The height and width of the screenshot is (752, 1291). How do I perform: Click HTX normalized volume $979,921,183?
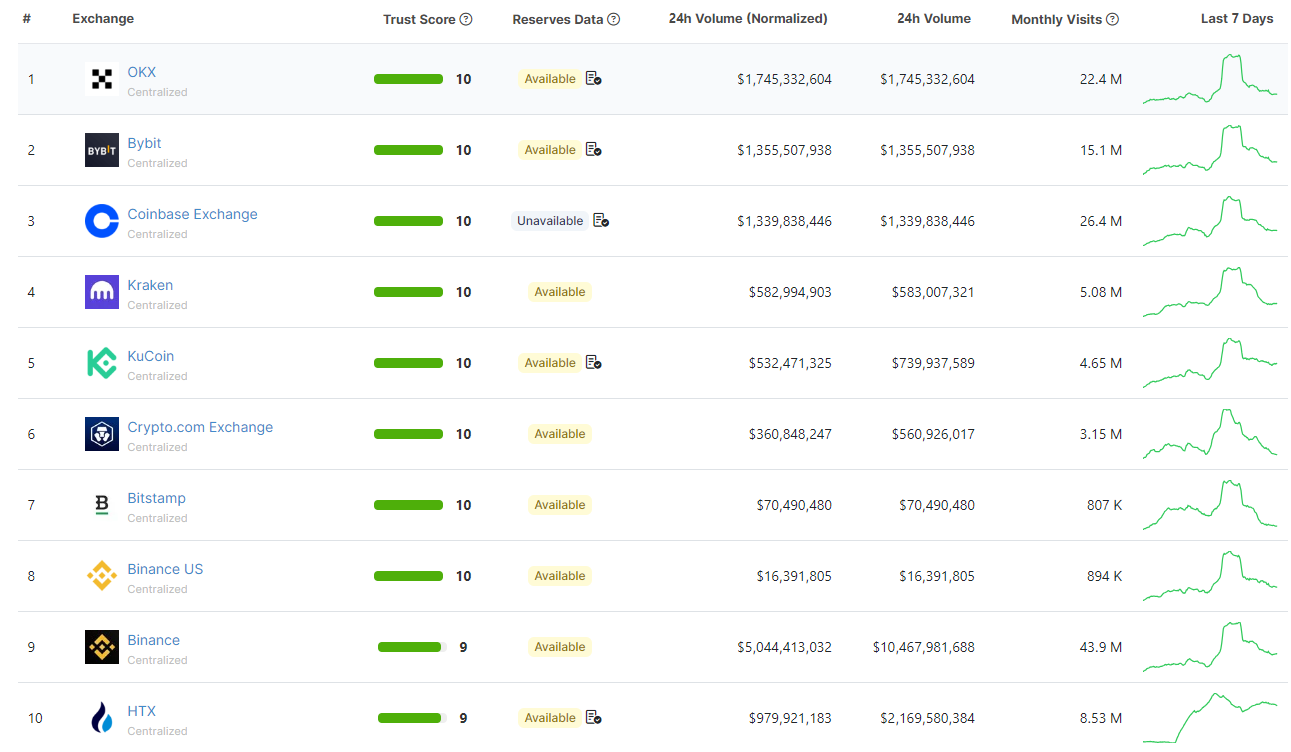click(x=790, y=718)
